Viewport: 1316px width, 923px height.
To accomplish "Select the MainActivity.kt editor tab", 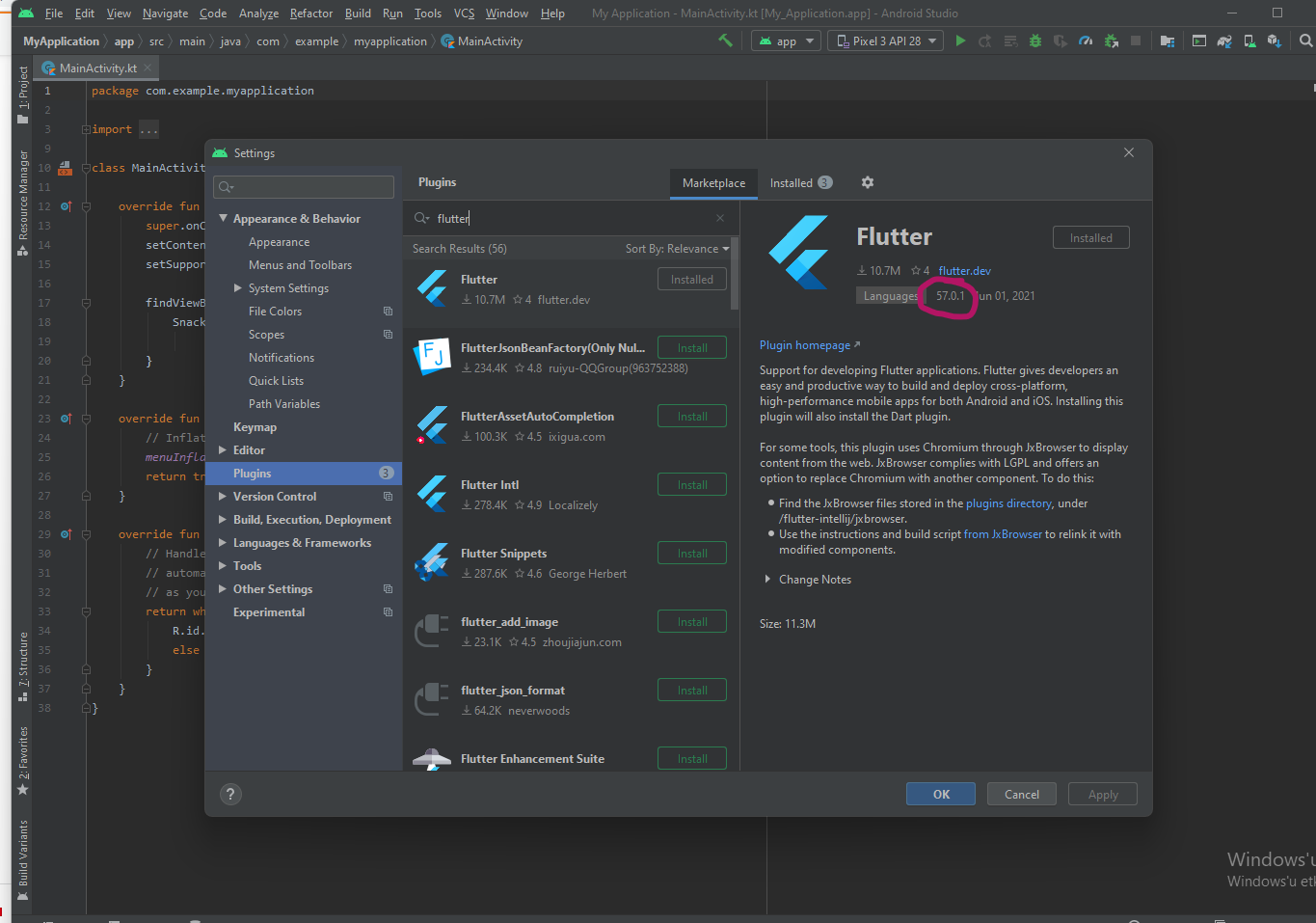I will click(x=97, y=68).
